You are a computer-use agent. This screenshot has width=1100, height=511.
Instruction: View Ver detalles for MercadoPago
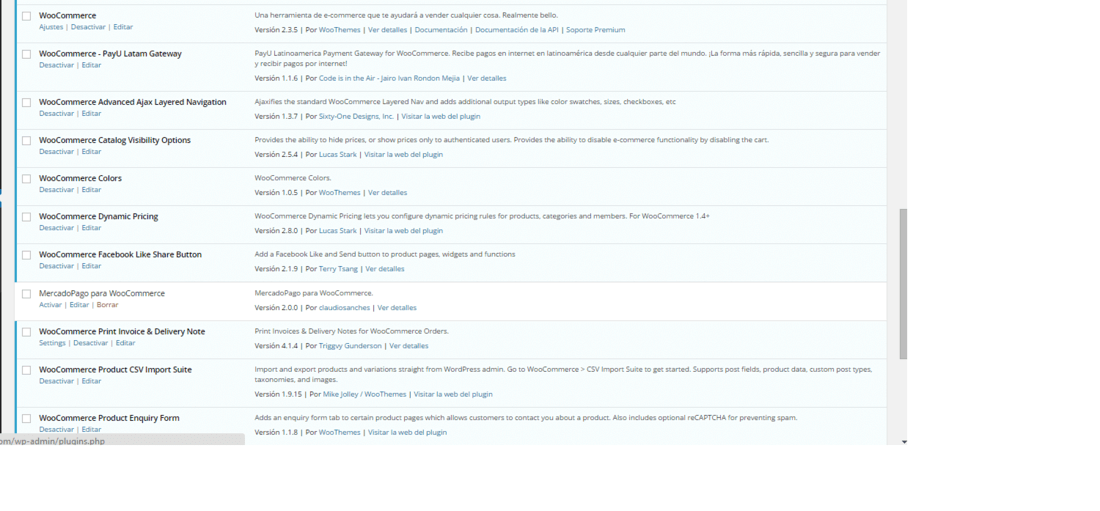pyautogui.click(x=397, y=308)
